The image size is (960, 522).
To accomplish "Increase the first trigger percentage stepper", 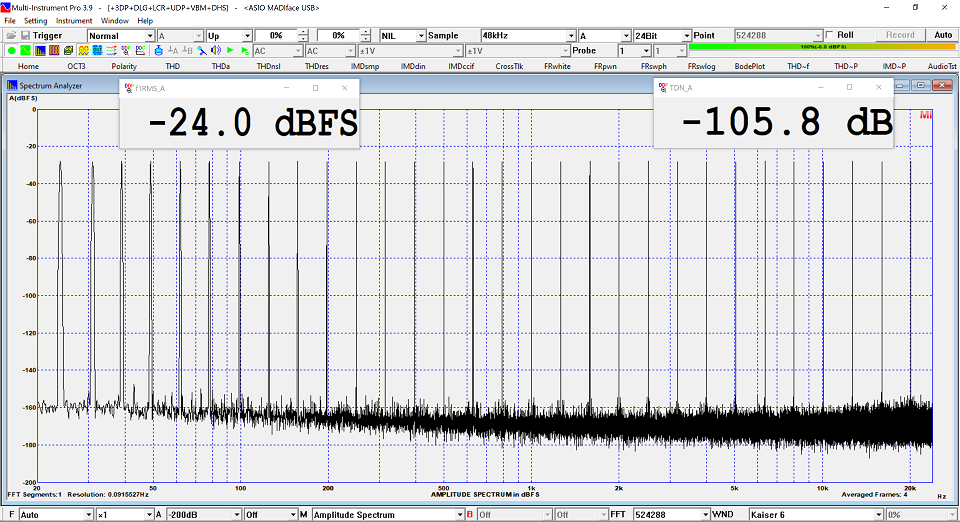I will click(x=303, y=32).
